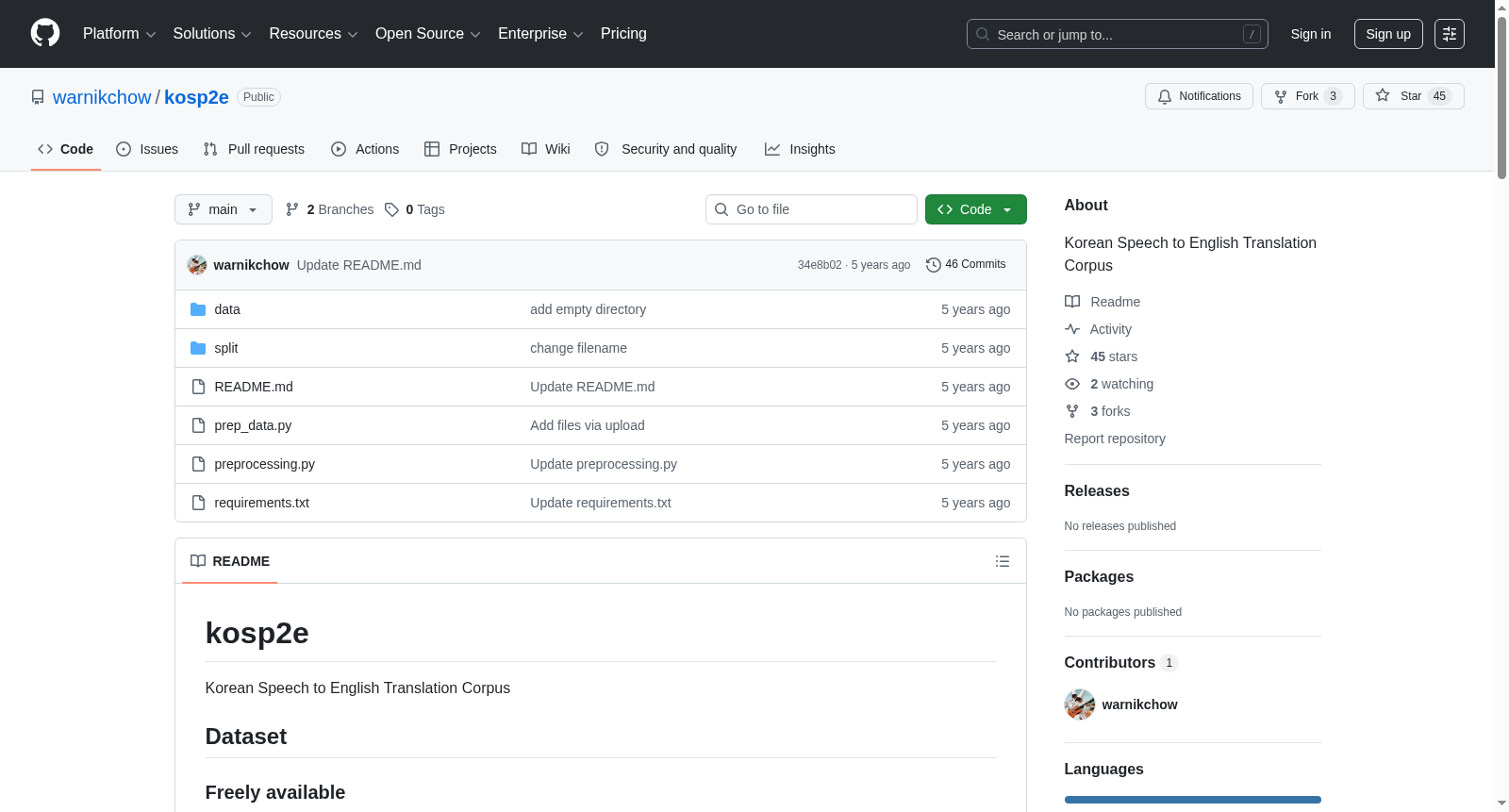Expand the Open Source menu
Image resolution: width=1509 pixels, height=812 pixels.
(428, 34)
